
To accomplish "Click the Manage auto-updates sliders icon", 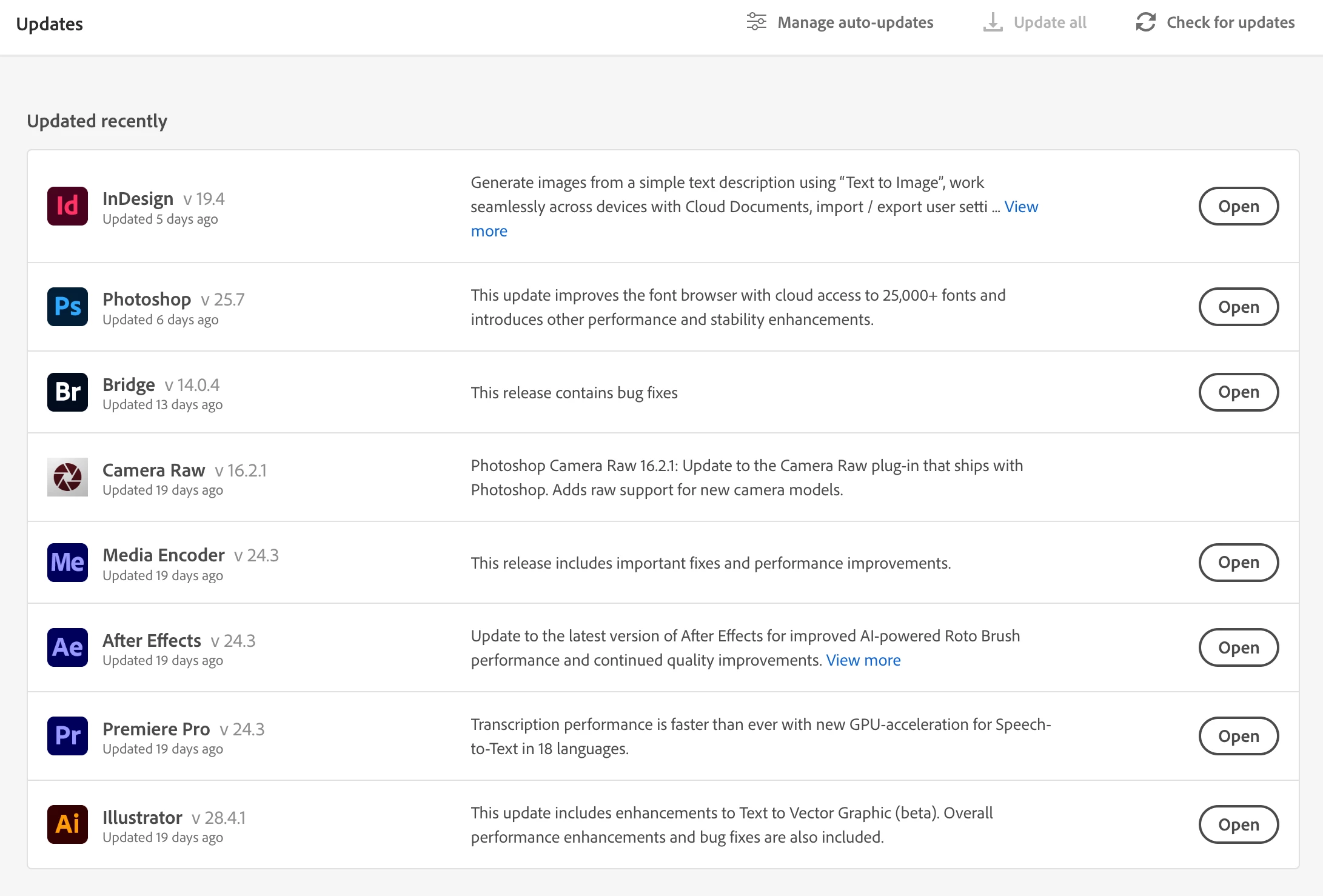I will click(756, 22).
